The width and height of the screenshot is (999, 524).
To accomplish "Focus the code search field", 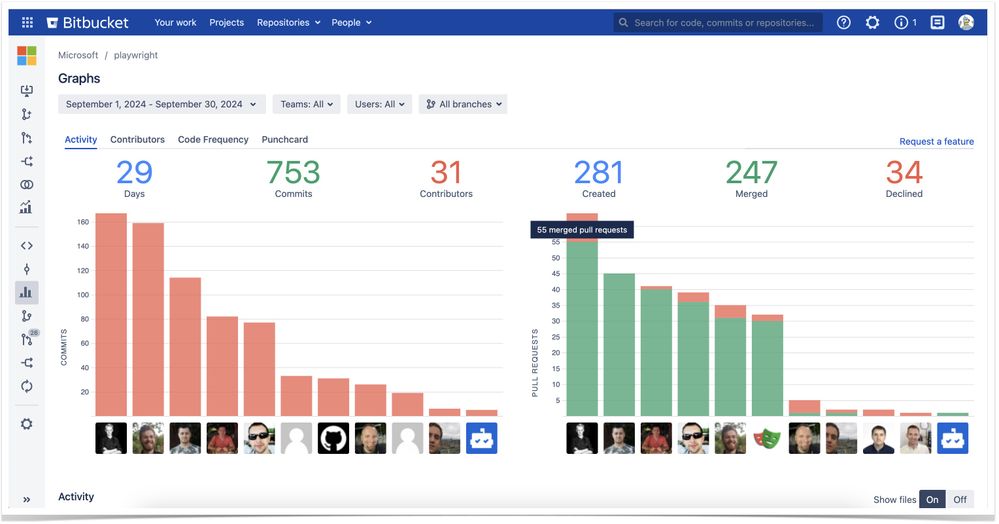I will [x=719, y=22].
